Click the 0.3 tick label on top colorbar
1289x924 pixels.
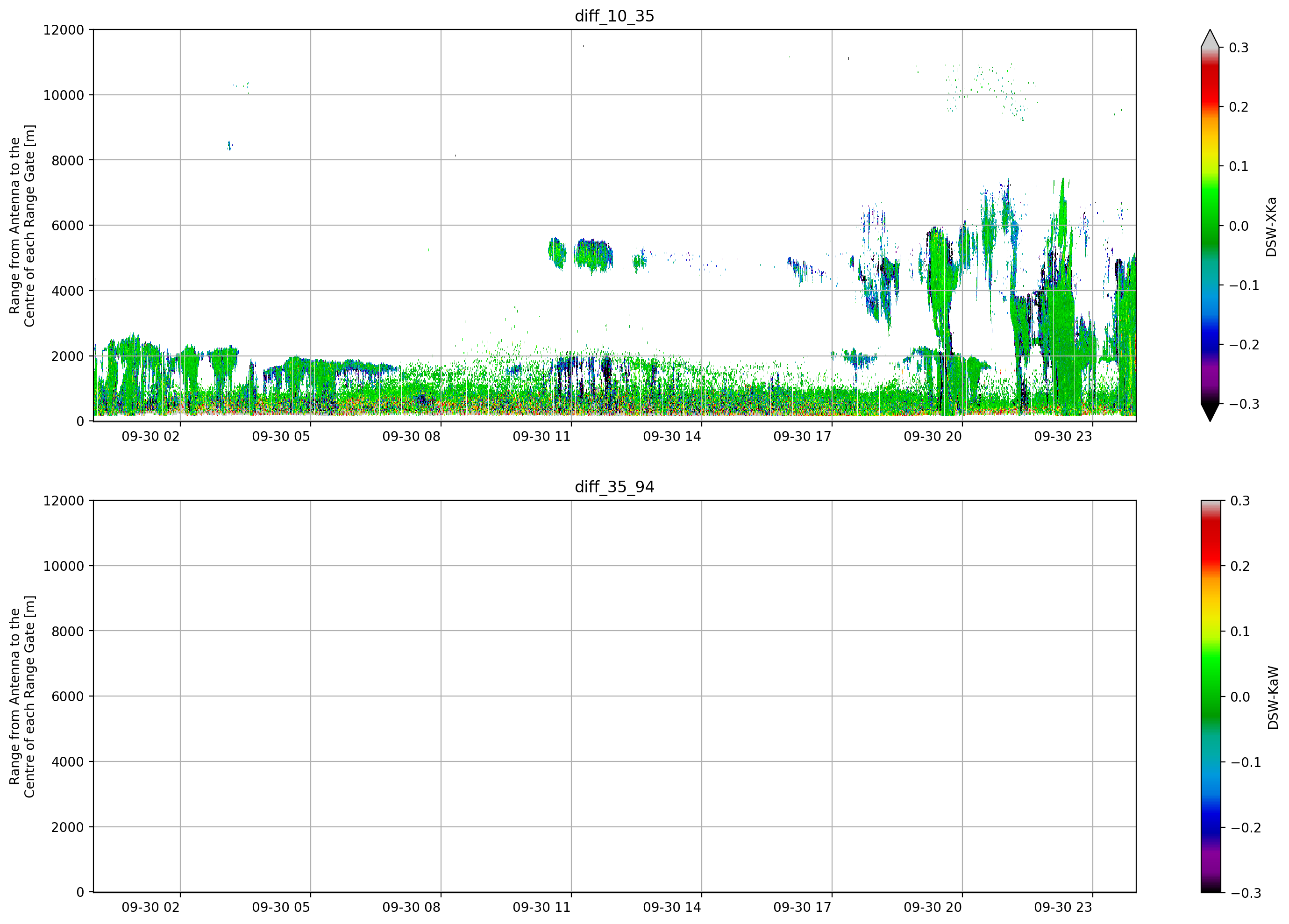1239,48
